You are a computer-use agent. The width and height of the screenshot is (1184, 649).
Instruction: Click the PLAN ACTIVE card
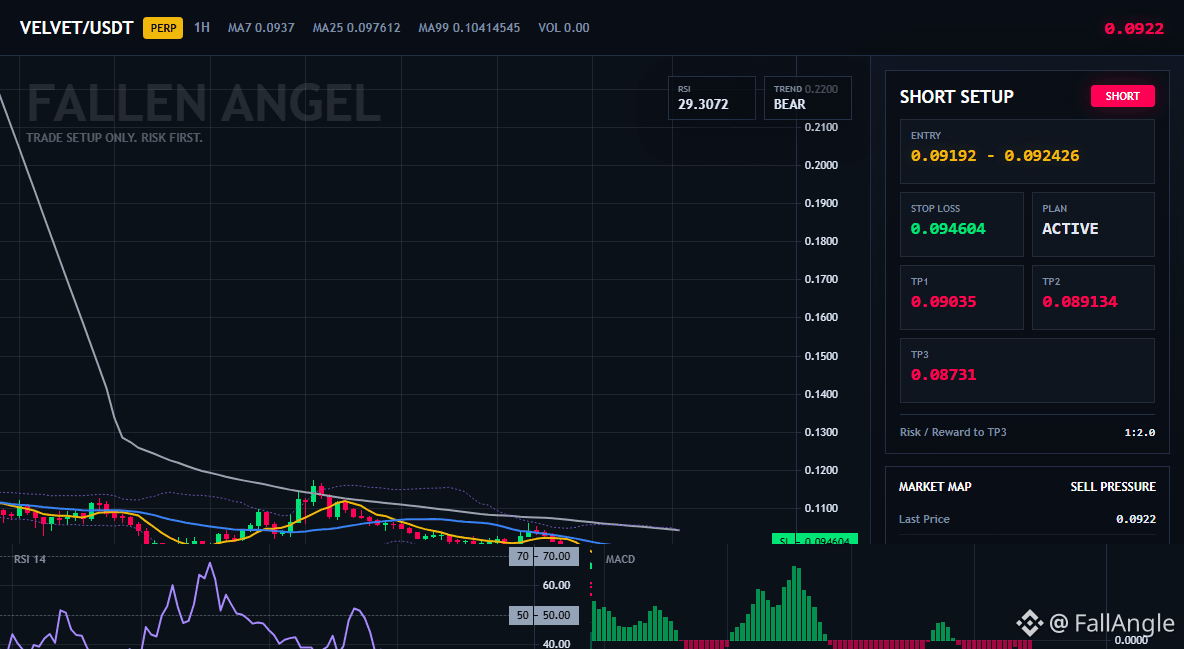(1093, 224)
